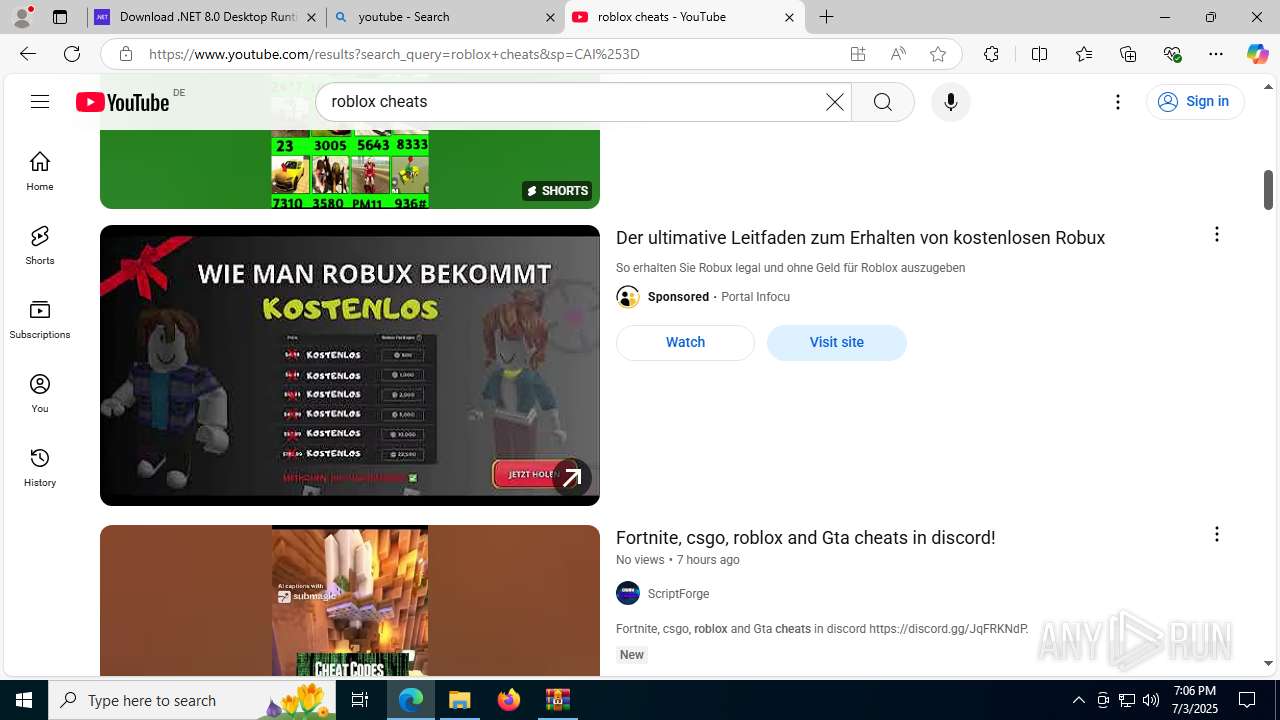This screenshot has width=1280, height=720.
Task: Open Firefox from the taskbar
Action: (x=509, y=700)
